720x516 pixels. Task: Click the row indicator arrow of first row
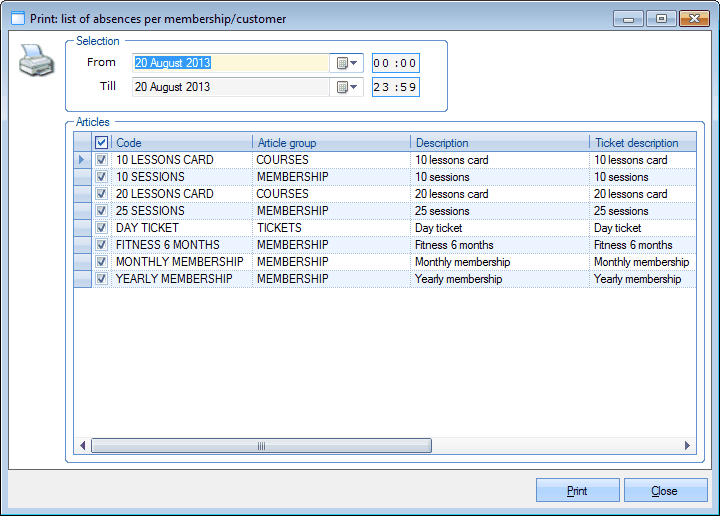pyautogui.click(x=83, y=160)
